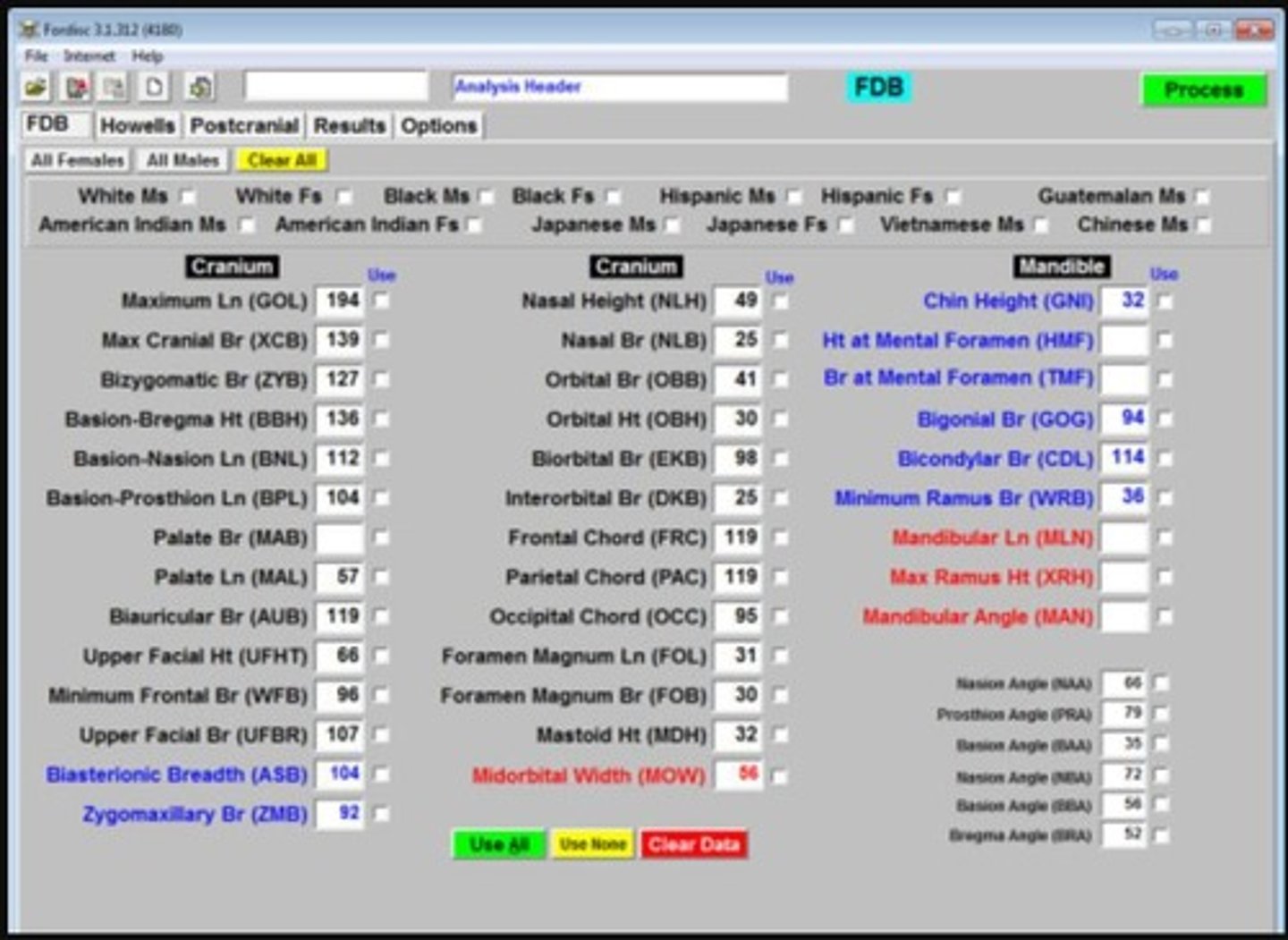Check the Hispanic Fs group checkbox
The image size is (1288, 940).
click(953, 197)
